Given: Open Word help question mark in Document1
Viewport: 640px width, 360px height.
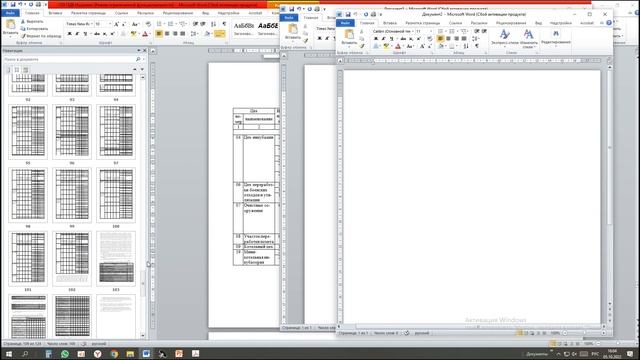Looking at the screenshot, I should (x=609, y=23).
